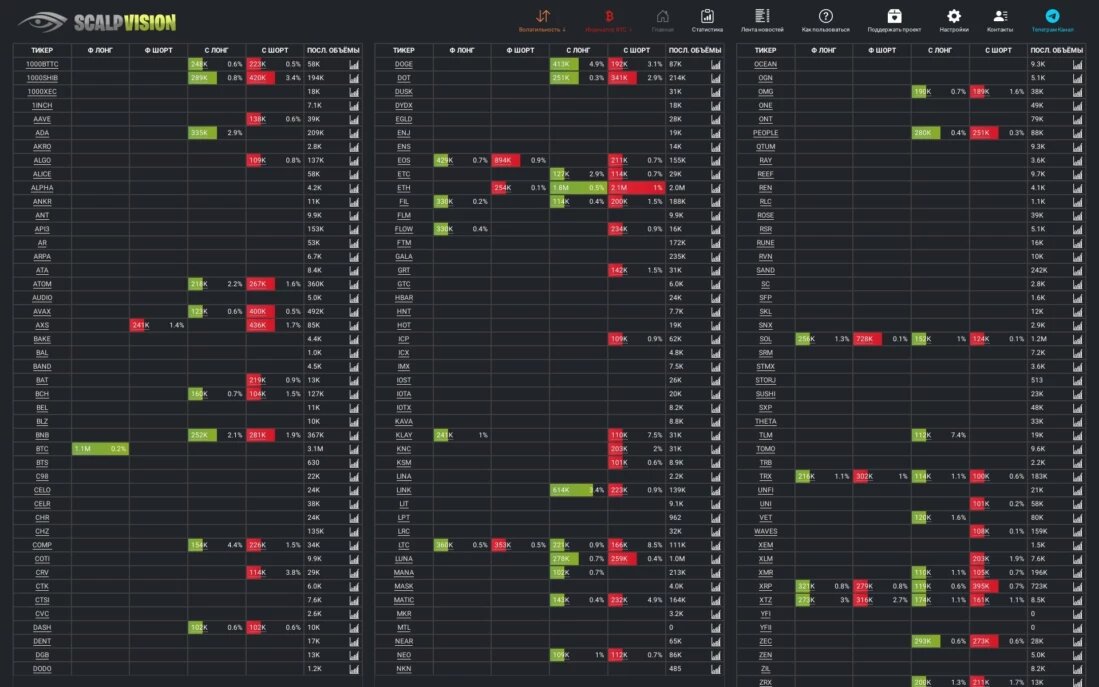
Task: Open chart icon for NEO row
Action: pyautogui.click(x=716, y=655)
